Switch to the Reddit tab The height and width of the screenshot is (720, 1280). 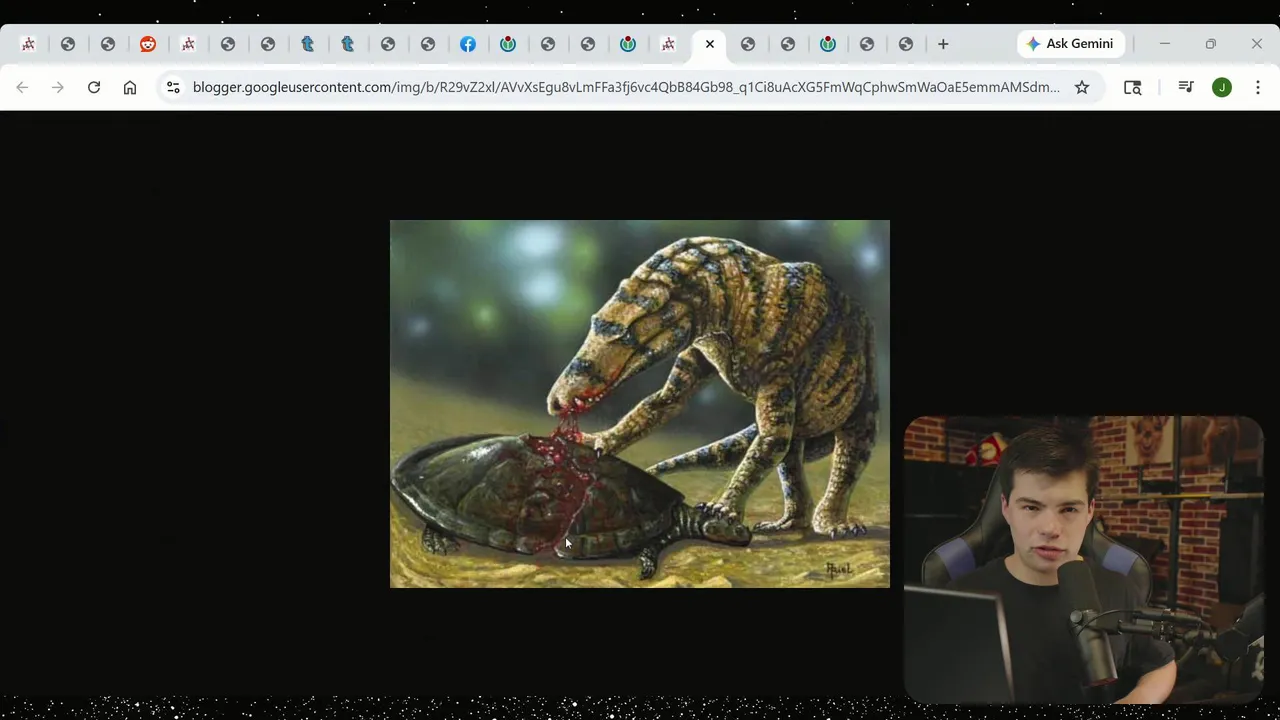(x=148, y=44)
